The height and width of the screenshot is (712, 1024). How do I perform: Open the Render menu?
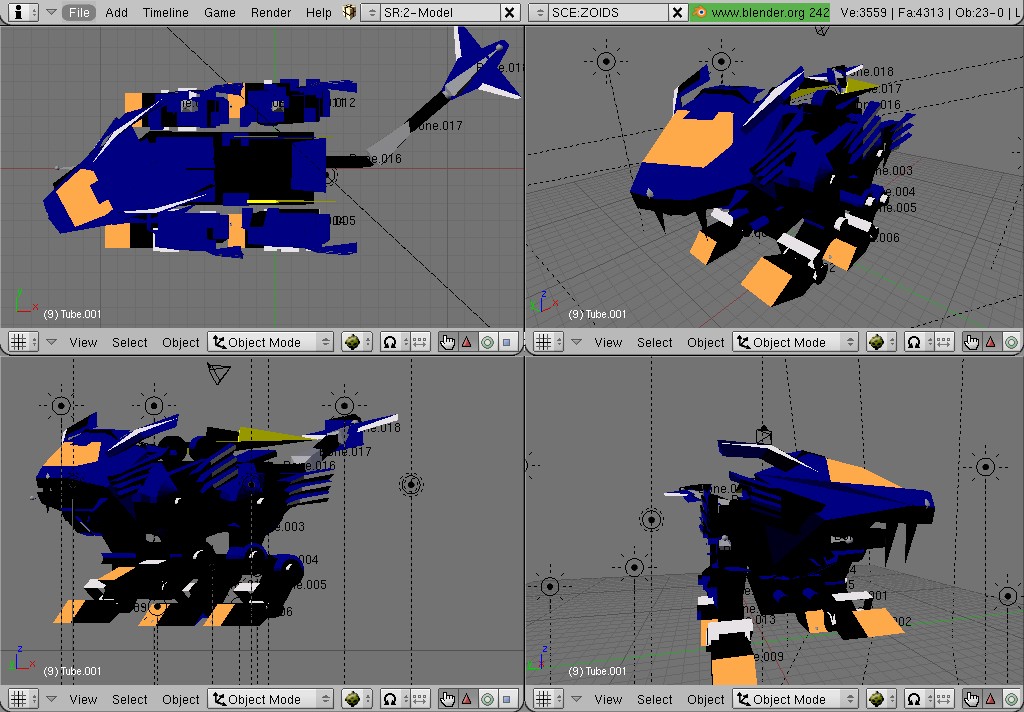pos(271,12)
